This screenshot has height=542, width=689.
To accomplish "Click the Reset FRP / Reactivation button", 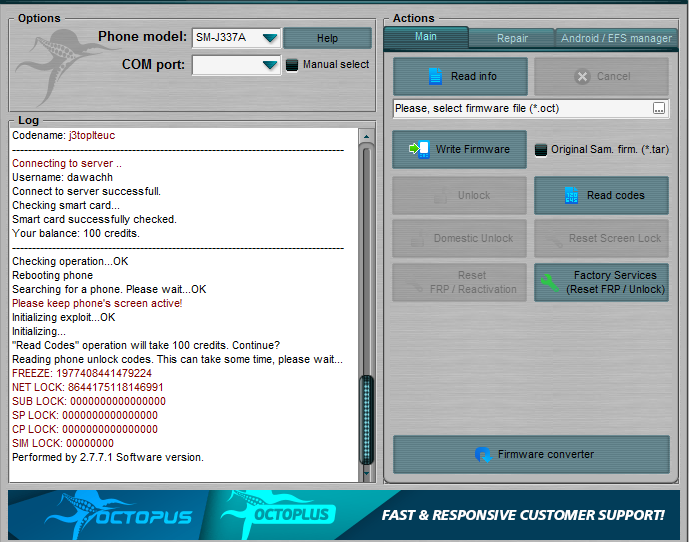I will (x=459, y=282).
